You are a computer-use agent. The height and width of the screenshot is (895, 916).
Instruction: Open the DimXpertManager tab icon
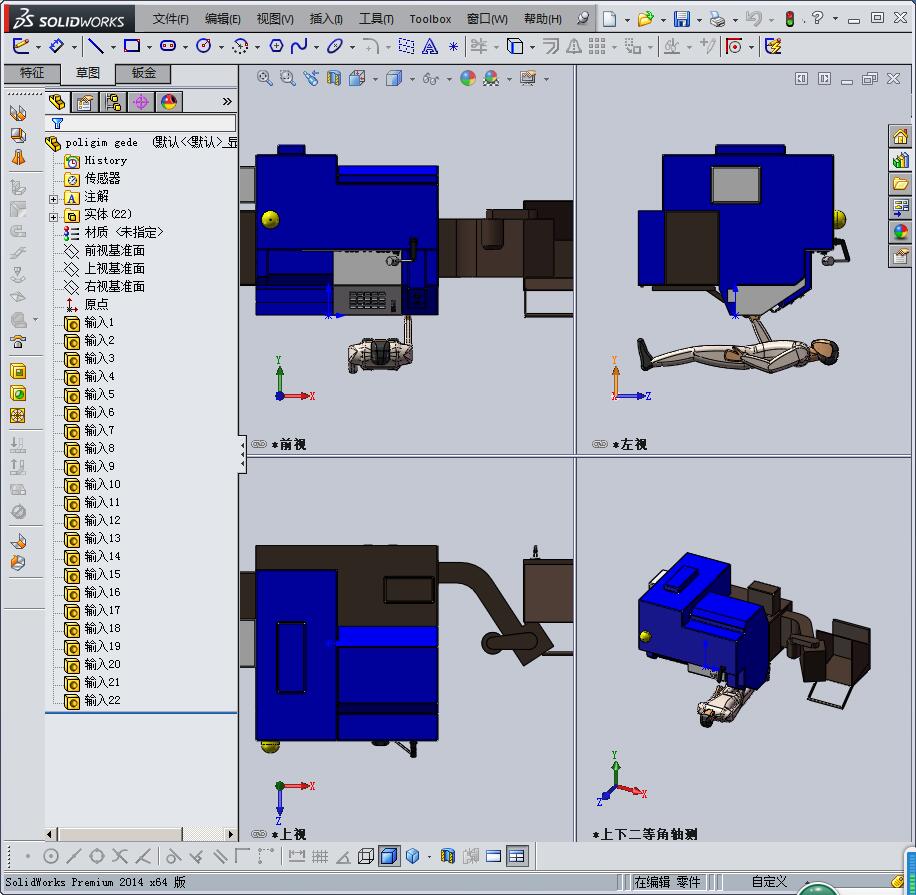[141, 102]
